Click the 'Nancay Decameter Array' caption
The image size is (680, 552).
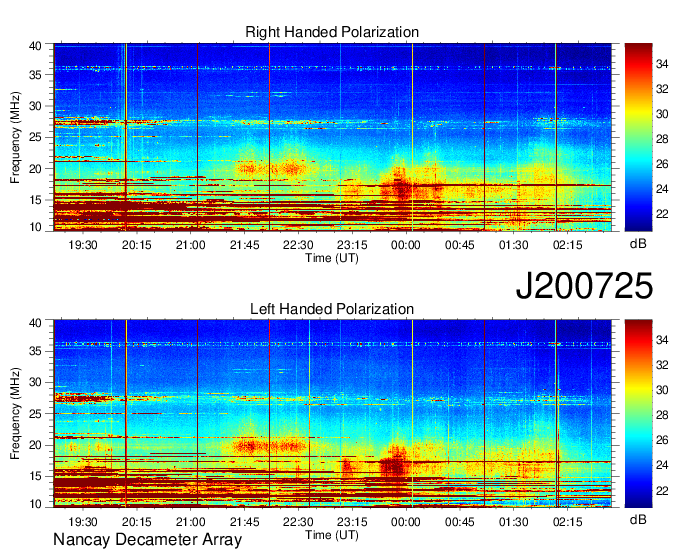pos(147,539)
